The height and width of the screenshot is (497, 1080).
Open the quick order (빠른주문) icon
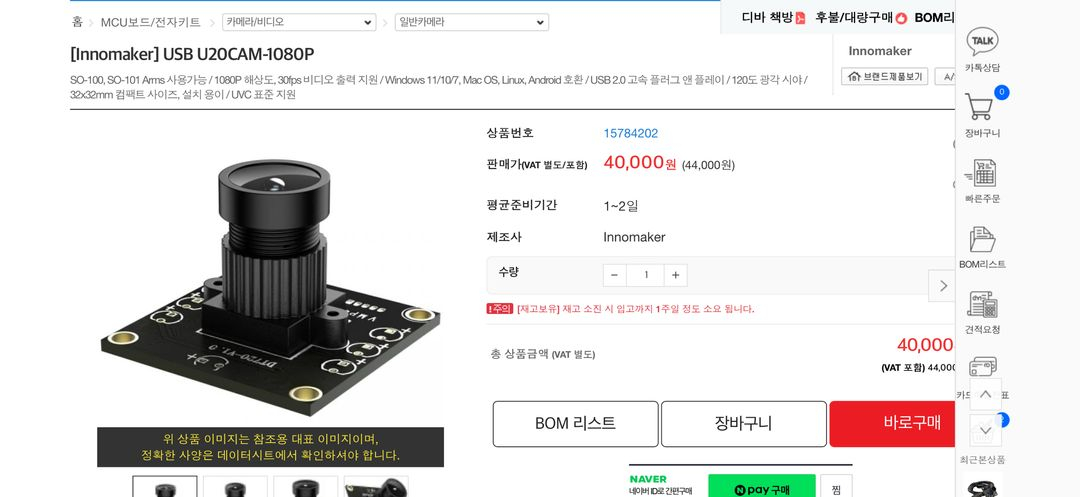coord(982,180)
